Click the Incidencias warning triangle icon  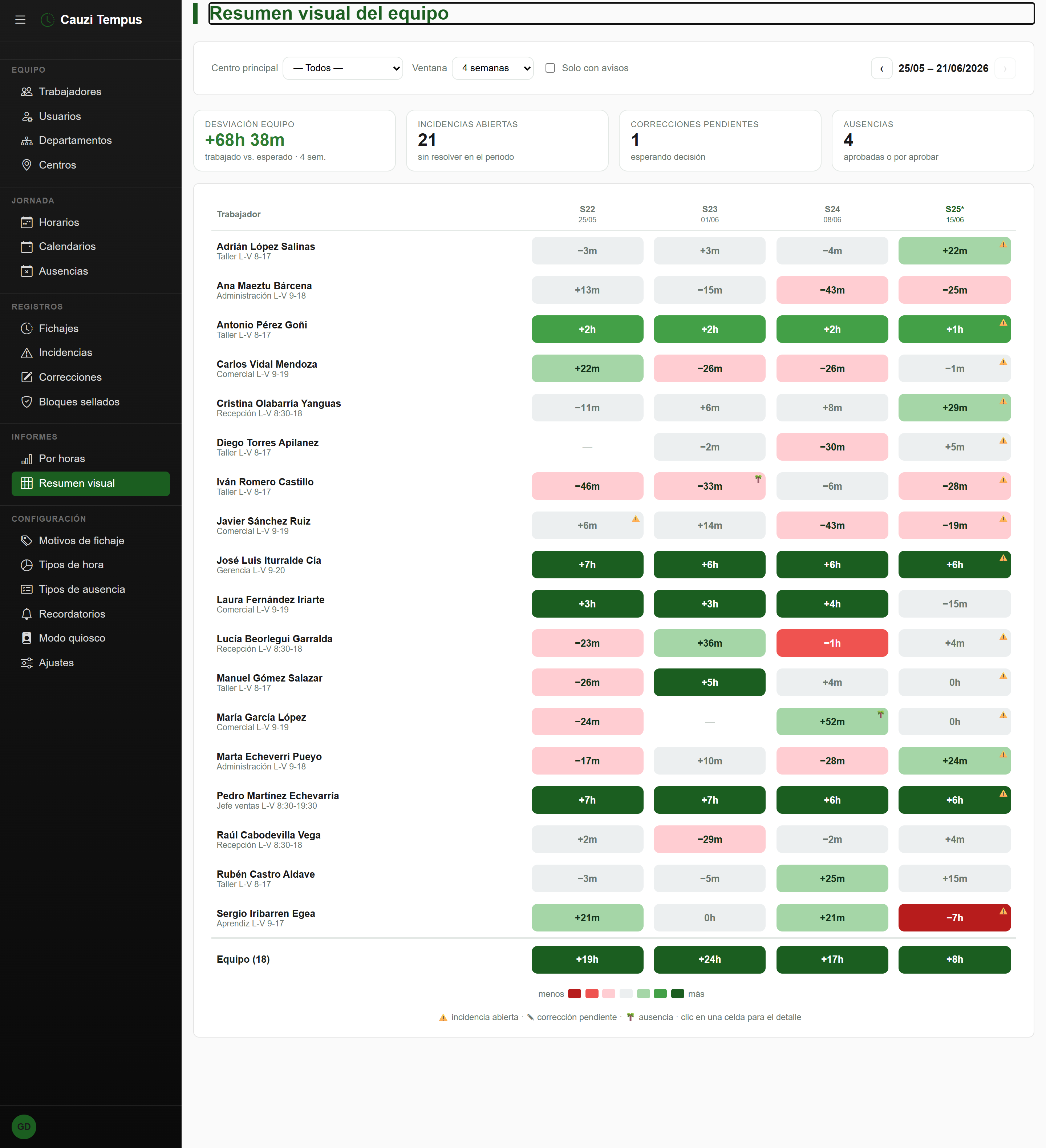(x=26, y=353)
